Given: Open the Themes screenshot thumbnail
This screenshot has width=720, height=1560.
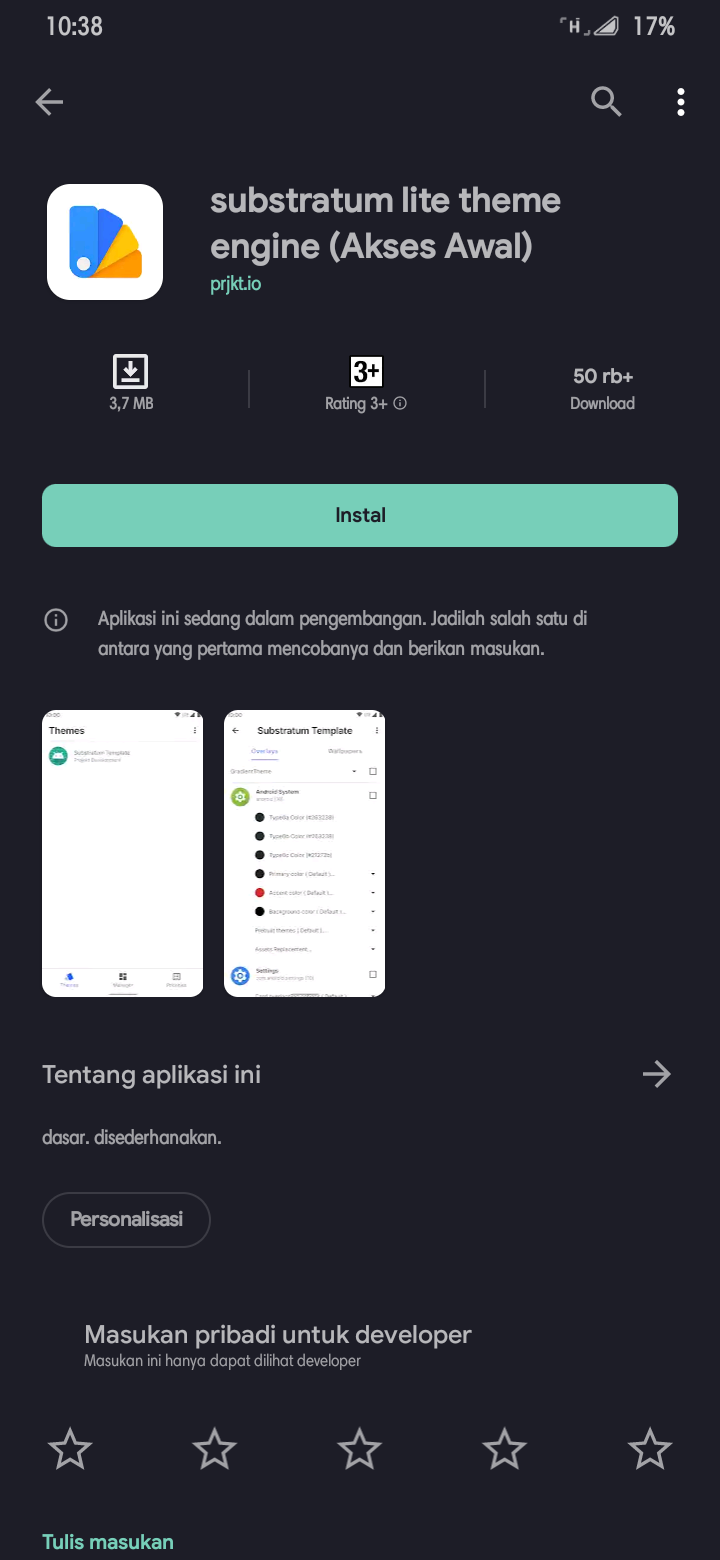Looking at the screenshot, I should point(123,854).
